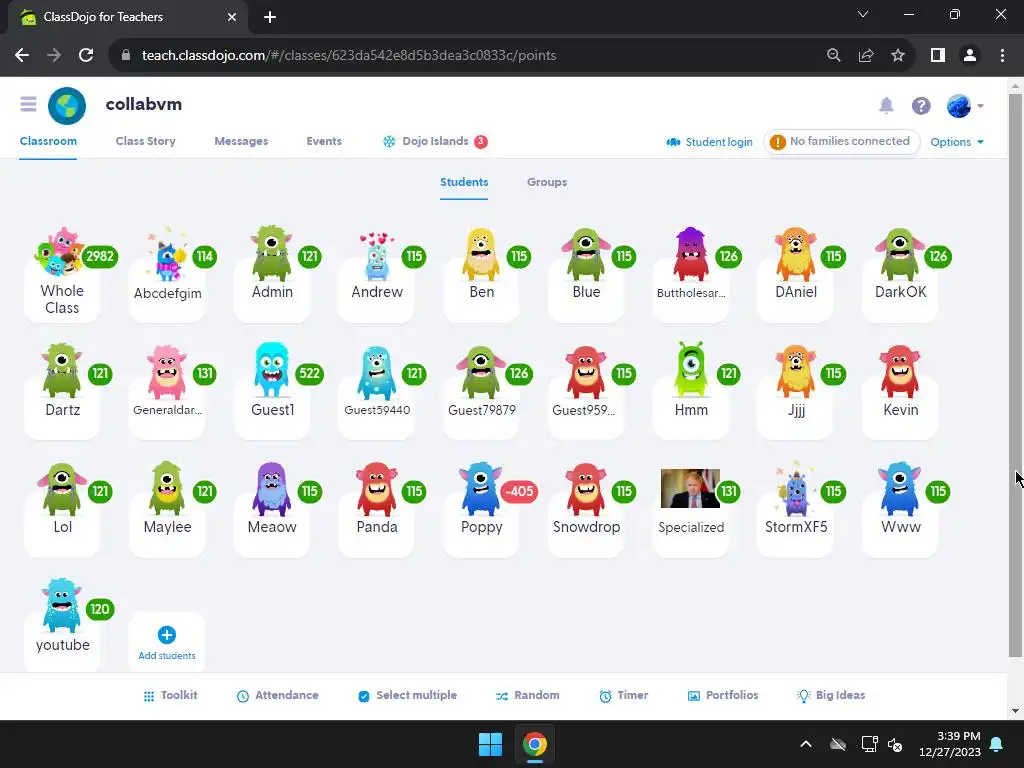Click Guest79879's monster avatar

click(x=481, y=372)
